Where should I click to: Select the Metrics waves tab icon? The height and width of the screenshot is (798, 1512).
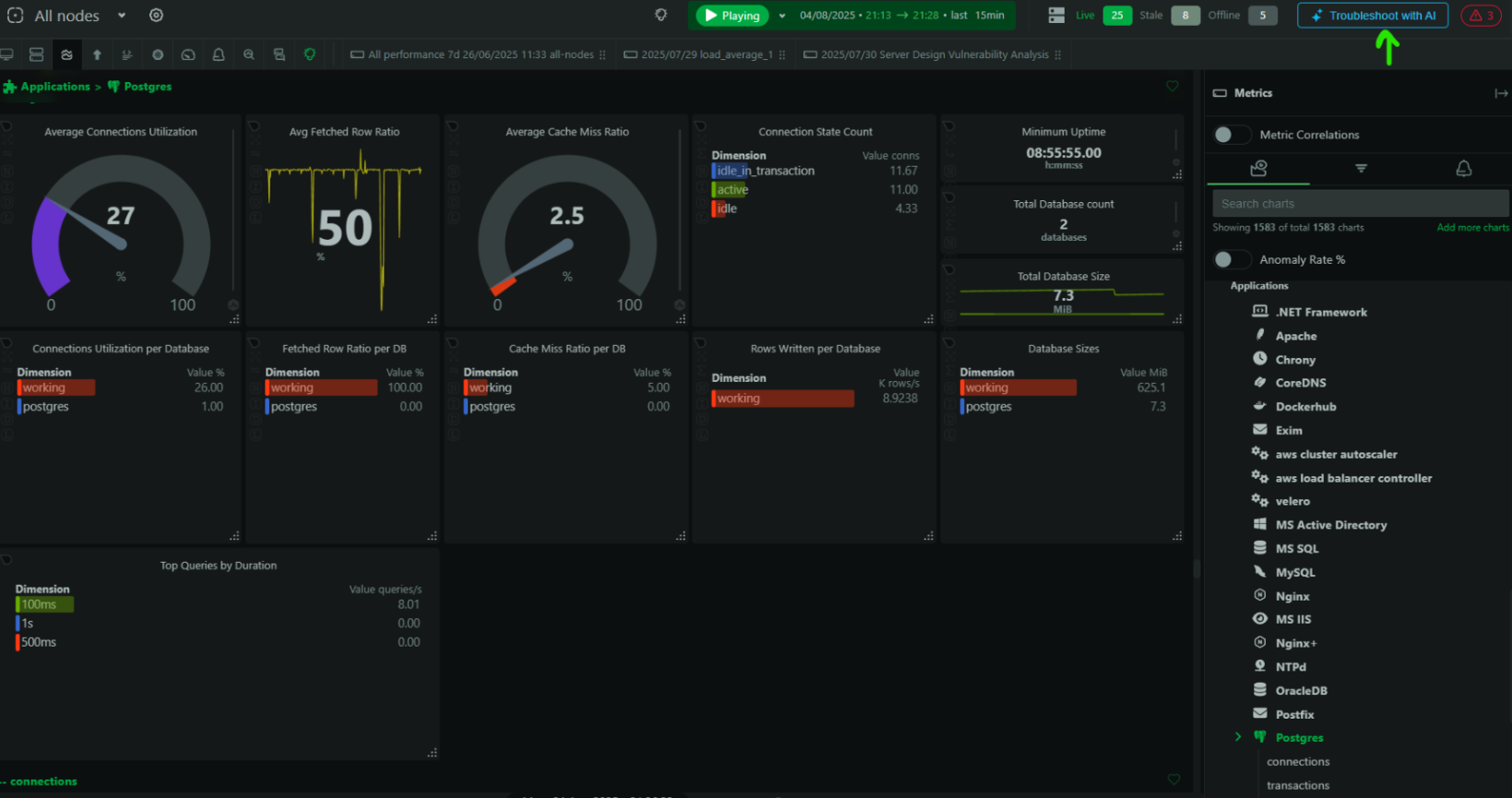(x=66, y=54)
